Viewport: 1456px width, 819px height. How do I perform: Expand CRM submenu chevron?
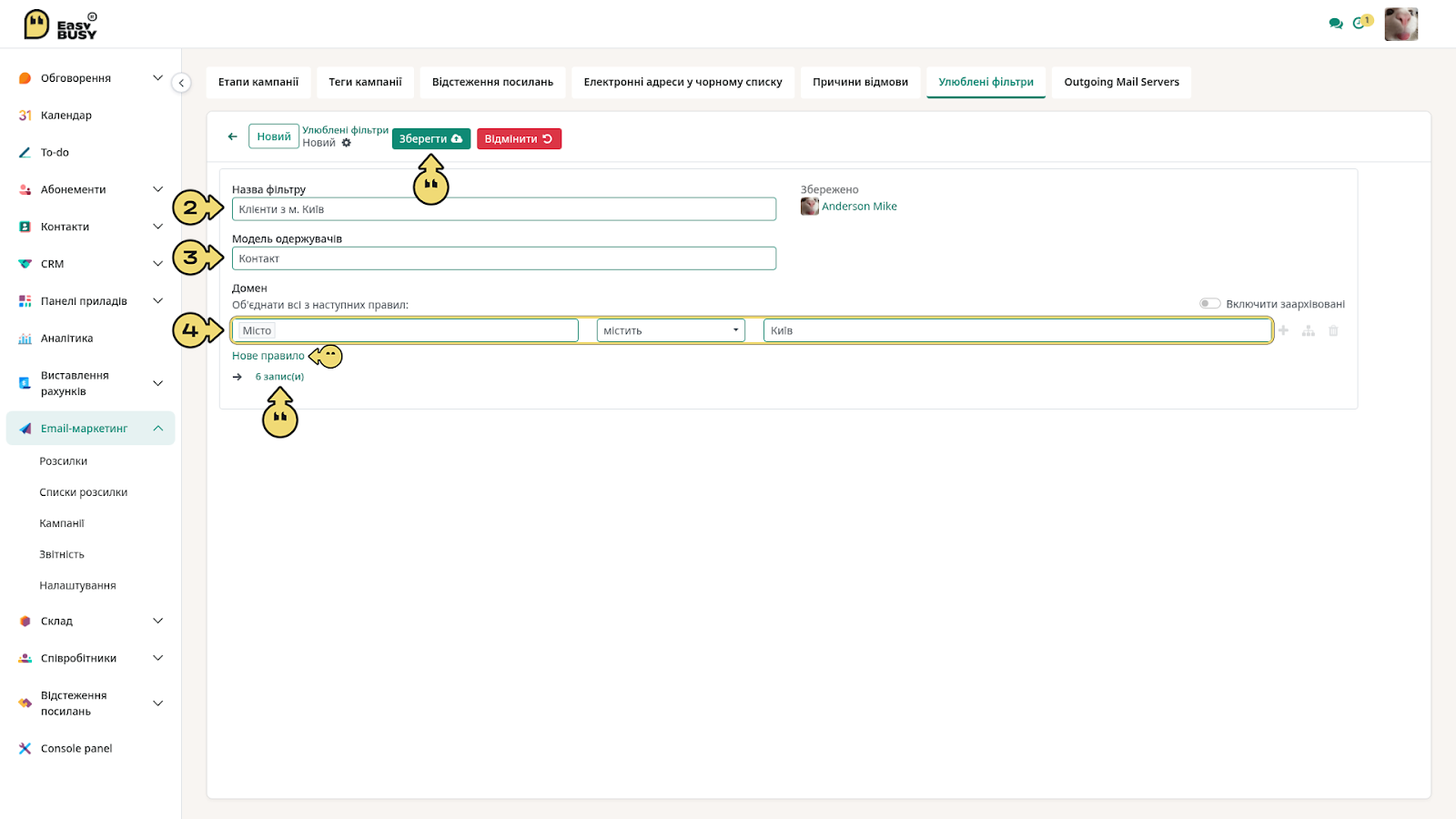click(x=157, y=265)
